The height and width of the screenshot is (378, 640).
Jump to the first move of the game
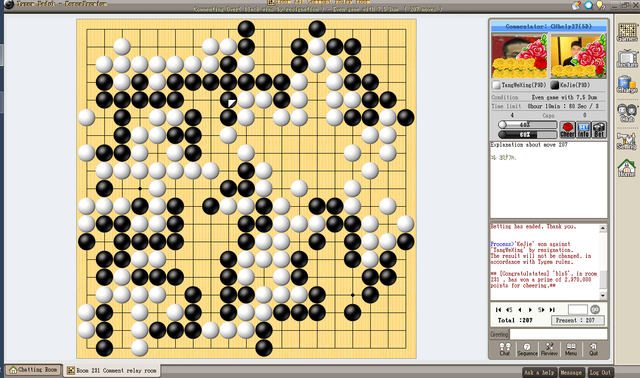click(498, 310)
